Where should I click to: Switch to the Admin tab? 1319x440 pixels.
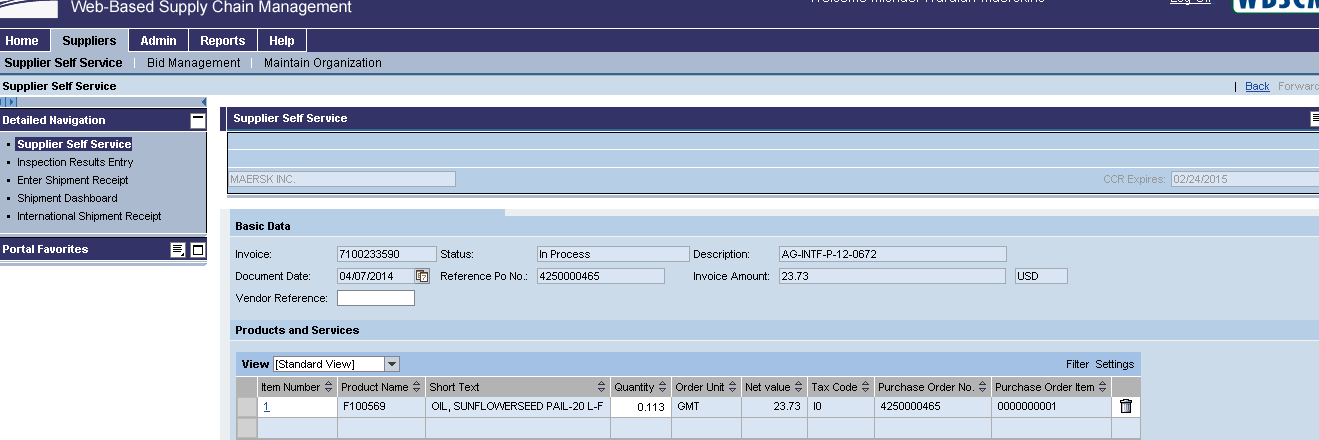(158, 41)
